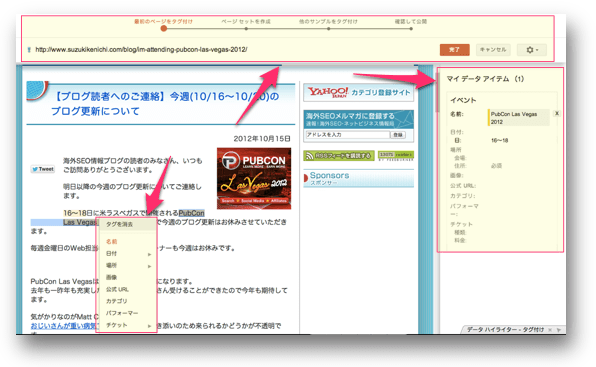Click the PubCon Las Vegas 2012 tagged value
The image size is (596, 367).
click(519, 118)
